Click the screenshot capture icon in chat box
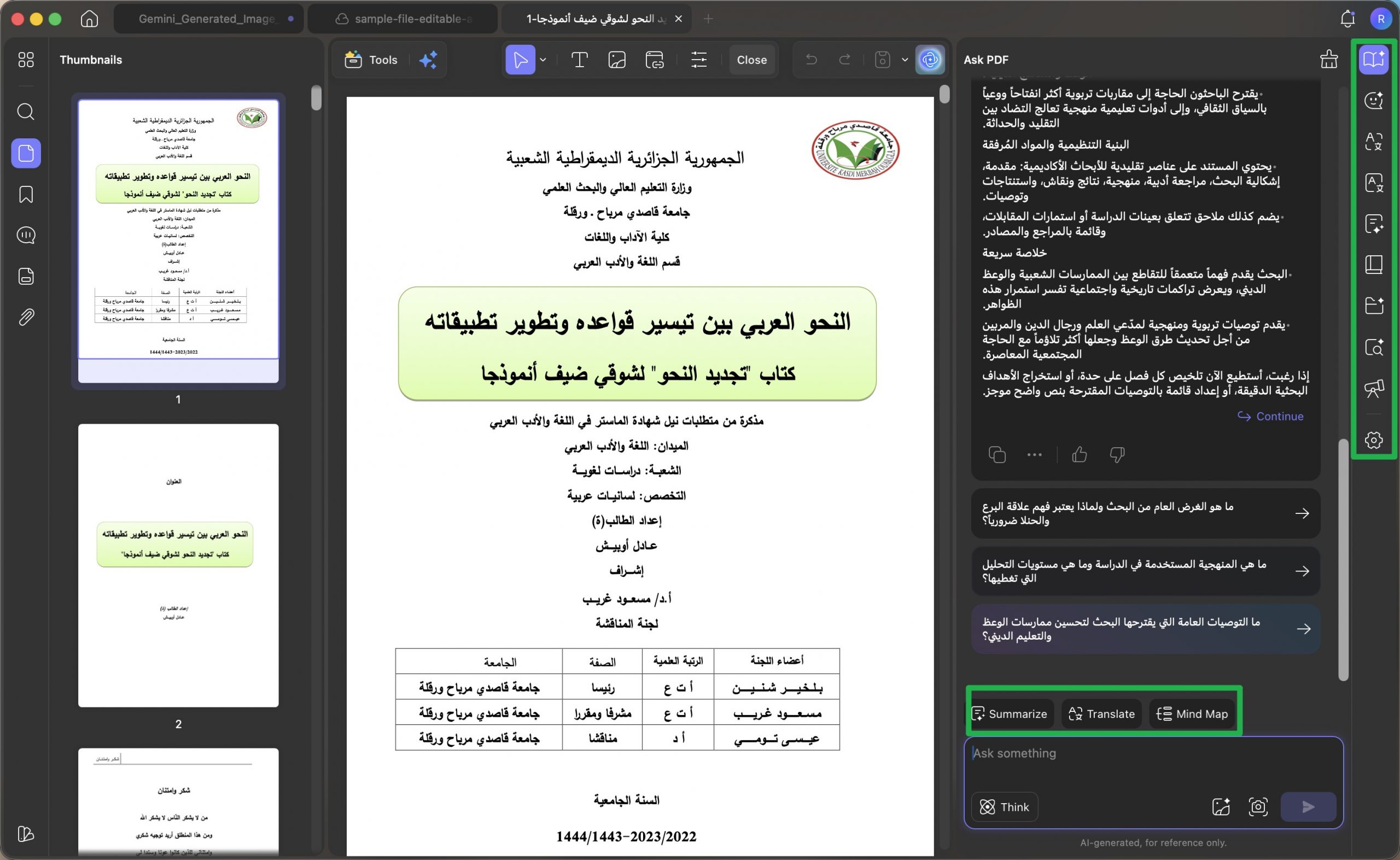This screenshot has height=860, width=1400. tap(1258, 806)
